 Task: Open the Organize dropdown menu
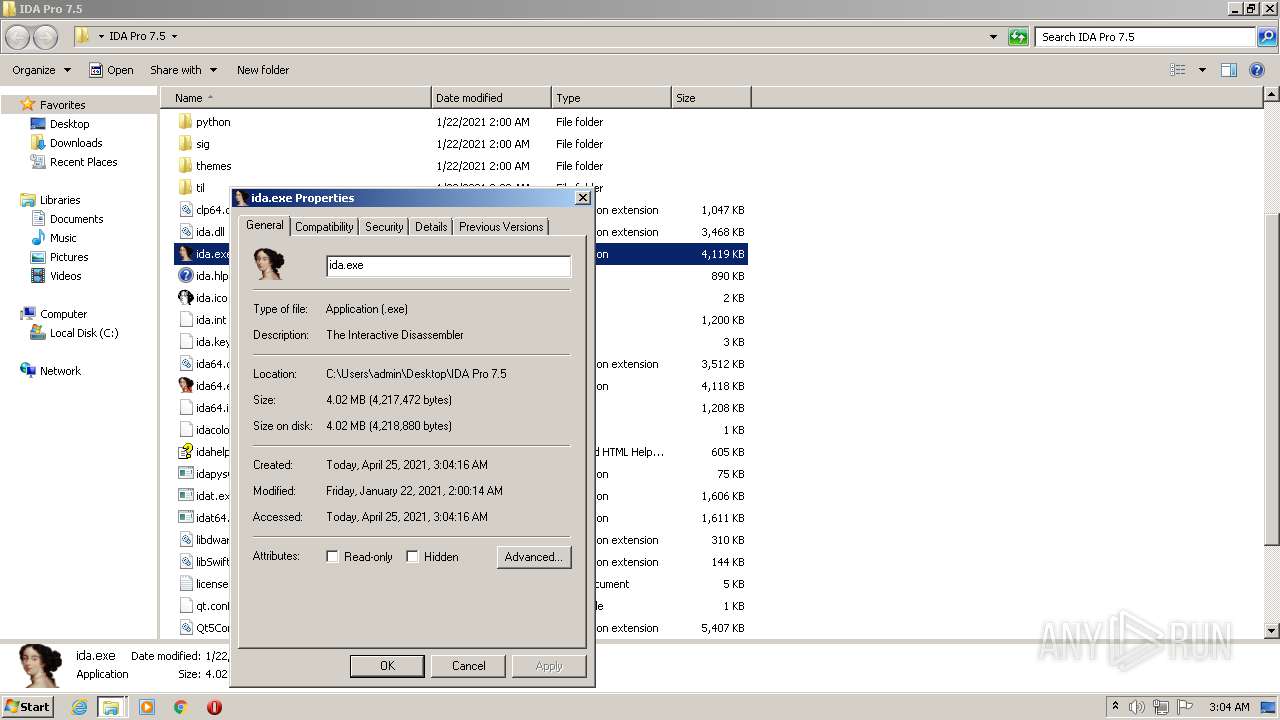click(41, 70)
